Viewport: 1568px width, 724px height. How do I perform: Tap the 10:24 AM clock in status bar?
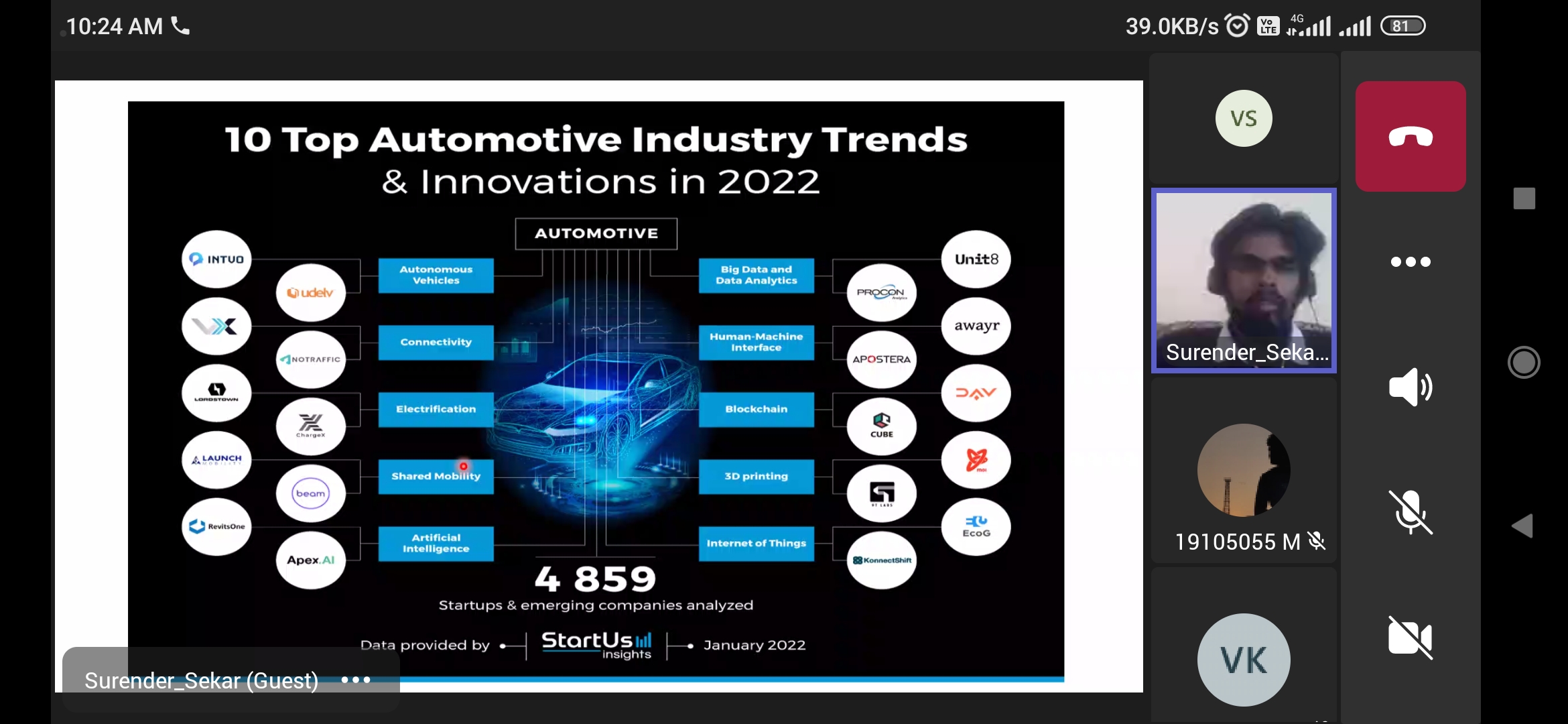pos(114,26)
